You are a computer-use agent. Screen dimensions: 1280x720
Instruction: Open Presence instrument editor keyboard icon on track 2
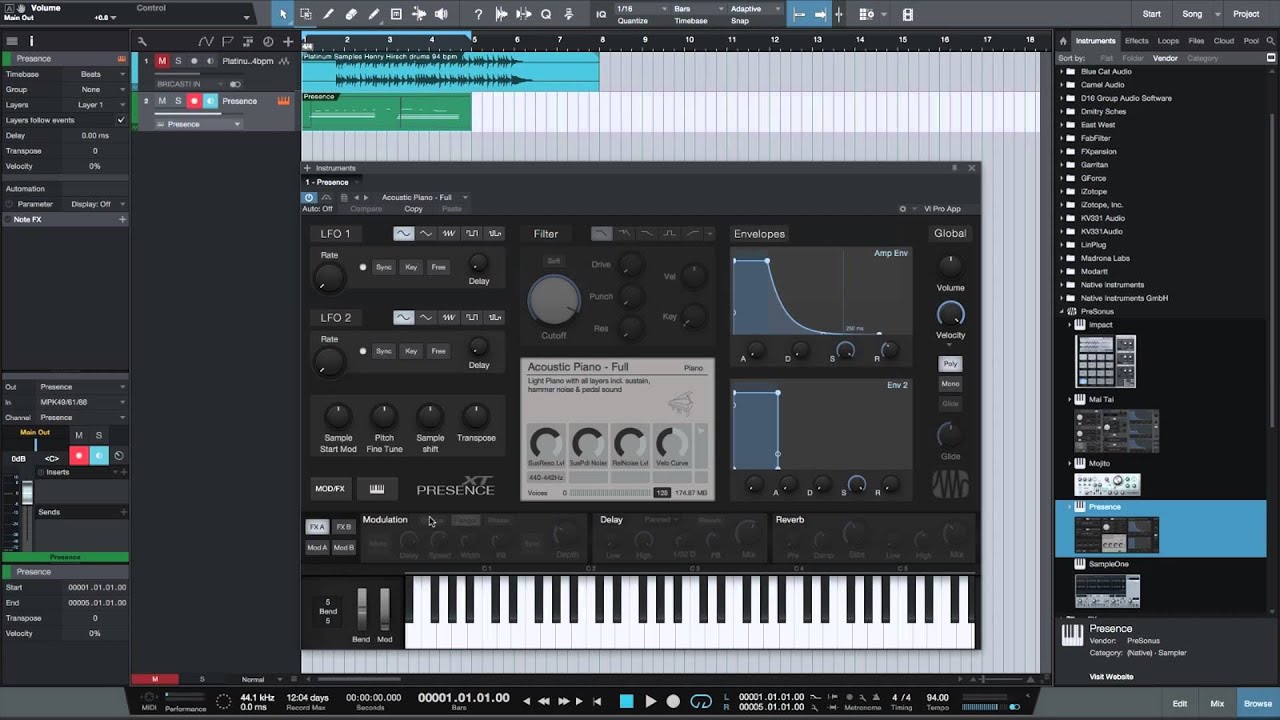(284, 101)
